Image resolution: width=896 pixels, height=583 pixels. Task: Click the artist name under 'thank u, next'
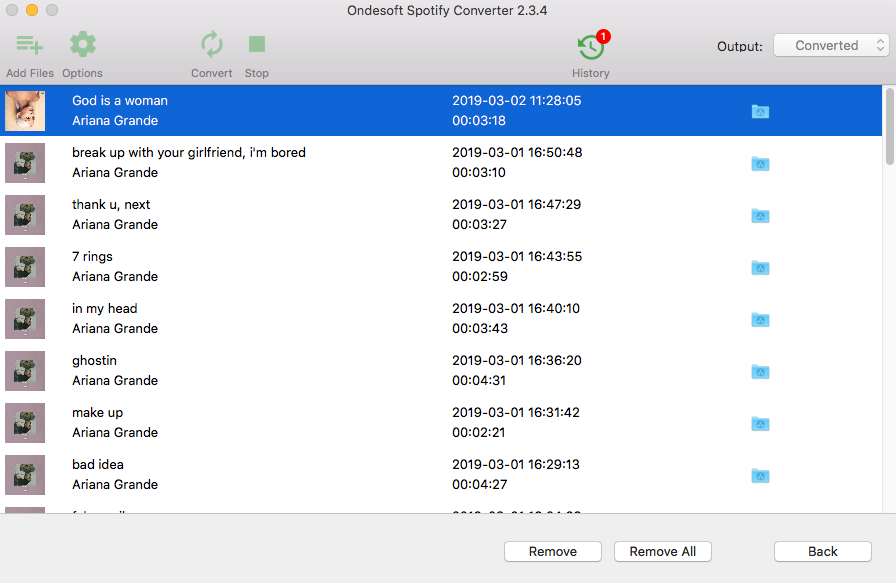115,225
